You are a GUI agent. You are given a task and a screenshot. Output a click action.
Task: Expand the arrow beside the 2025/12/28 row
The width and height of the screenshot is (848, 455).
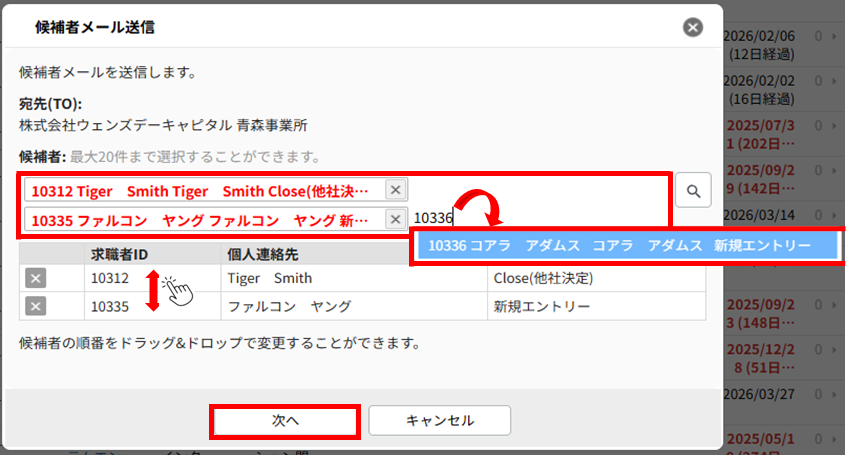click(833, 353)
